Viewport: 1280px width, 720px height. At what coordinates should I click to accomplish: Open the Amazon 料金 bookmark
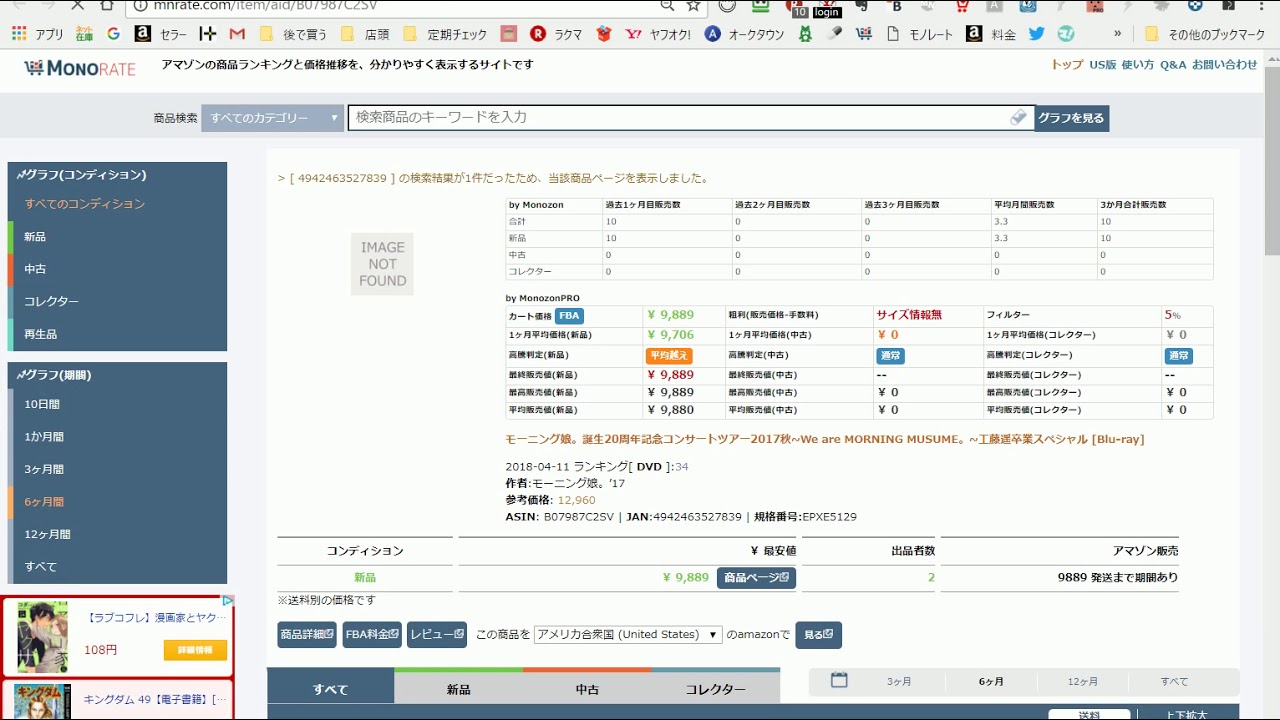tap(991, 34)
